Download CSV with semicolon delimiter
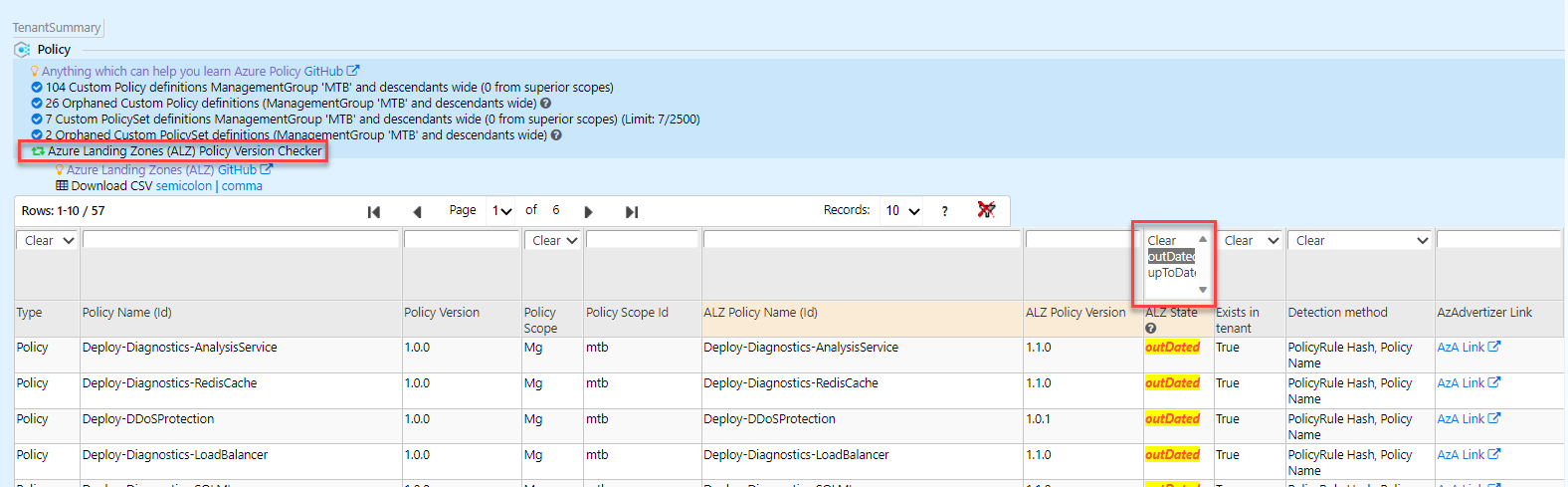1568x487 pixels. (184, 186)
